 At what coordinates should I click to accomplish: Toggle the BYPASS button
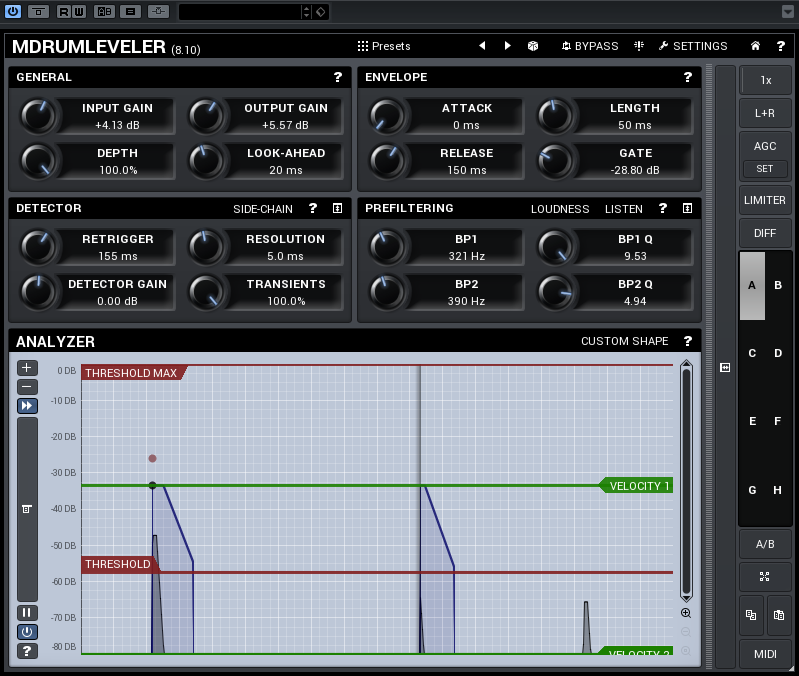pyautogui.click(x=590, y=46)
